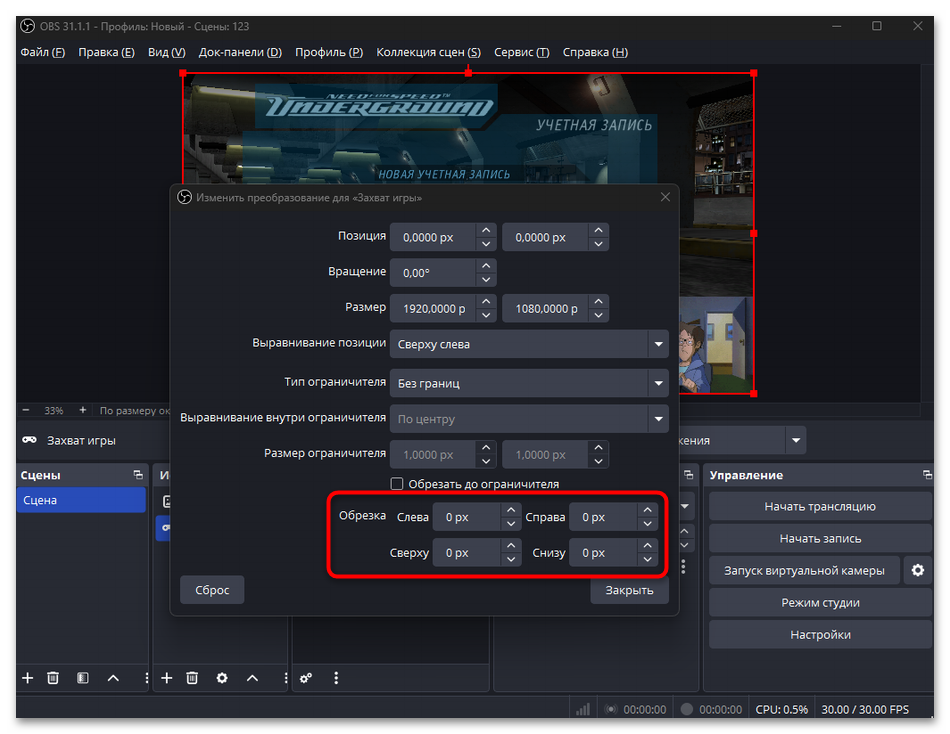The height and width of the screenshot is (734, 950).
Task: Expand dropdown arrow right of transform dialog
Action: point(796,440)
